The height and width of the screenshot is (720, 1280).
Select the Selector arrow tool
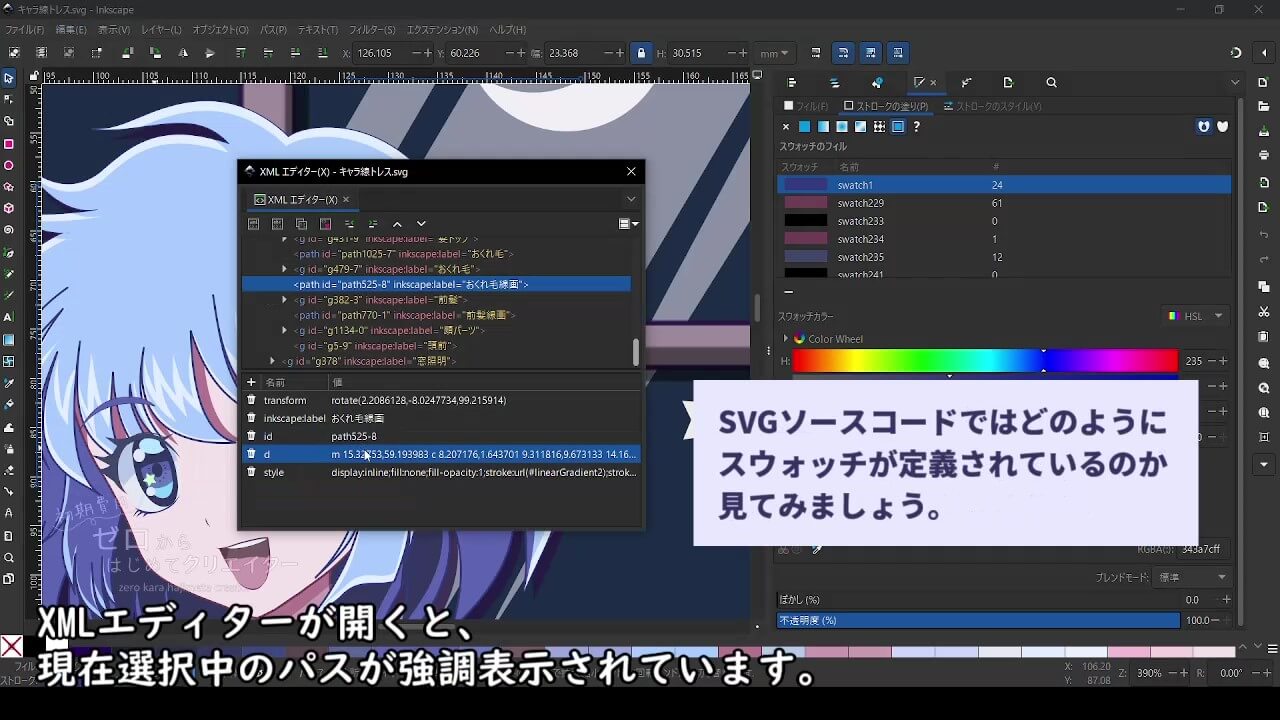point(9,78)
